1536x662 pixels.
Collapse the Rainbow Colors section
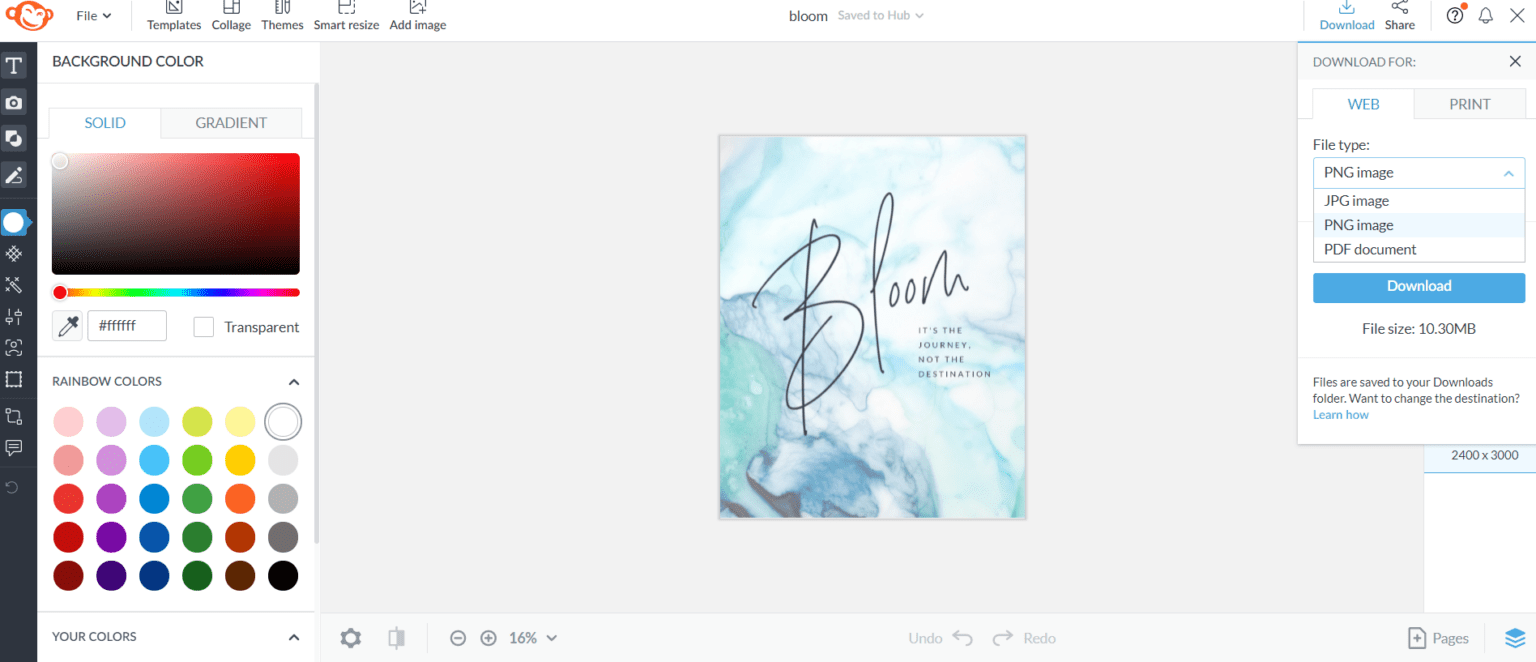294,382
